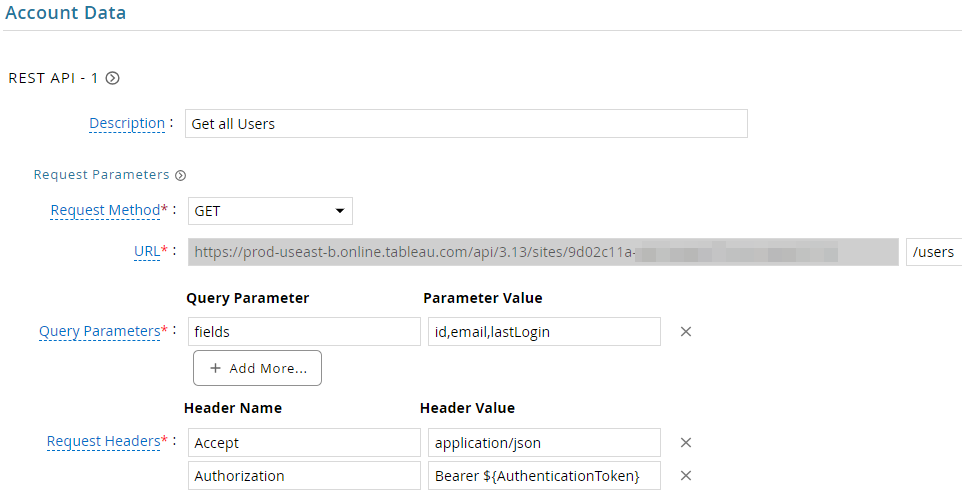The image size is (962, 494).
Task: Edit the 'Accept' header name box
Action: (x=304, y=442)
